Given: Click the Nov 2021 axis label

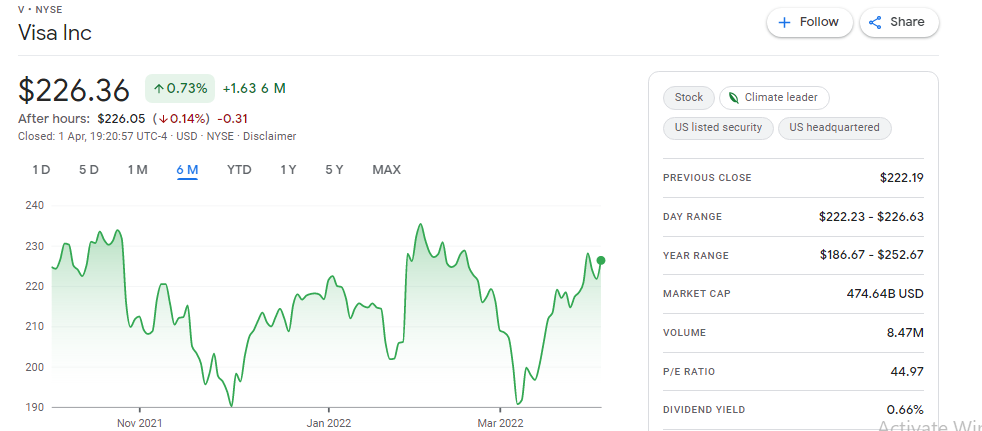Looking at the screenshot, I should click(139, 423).
